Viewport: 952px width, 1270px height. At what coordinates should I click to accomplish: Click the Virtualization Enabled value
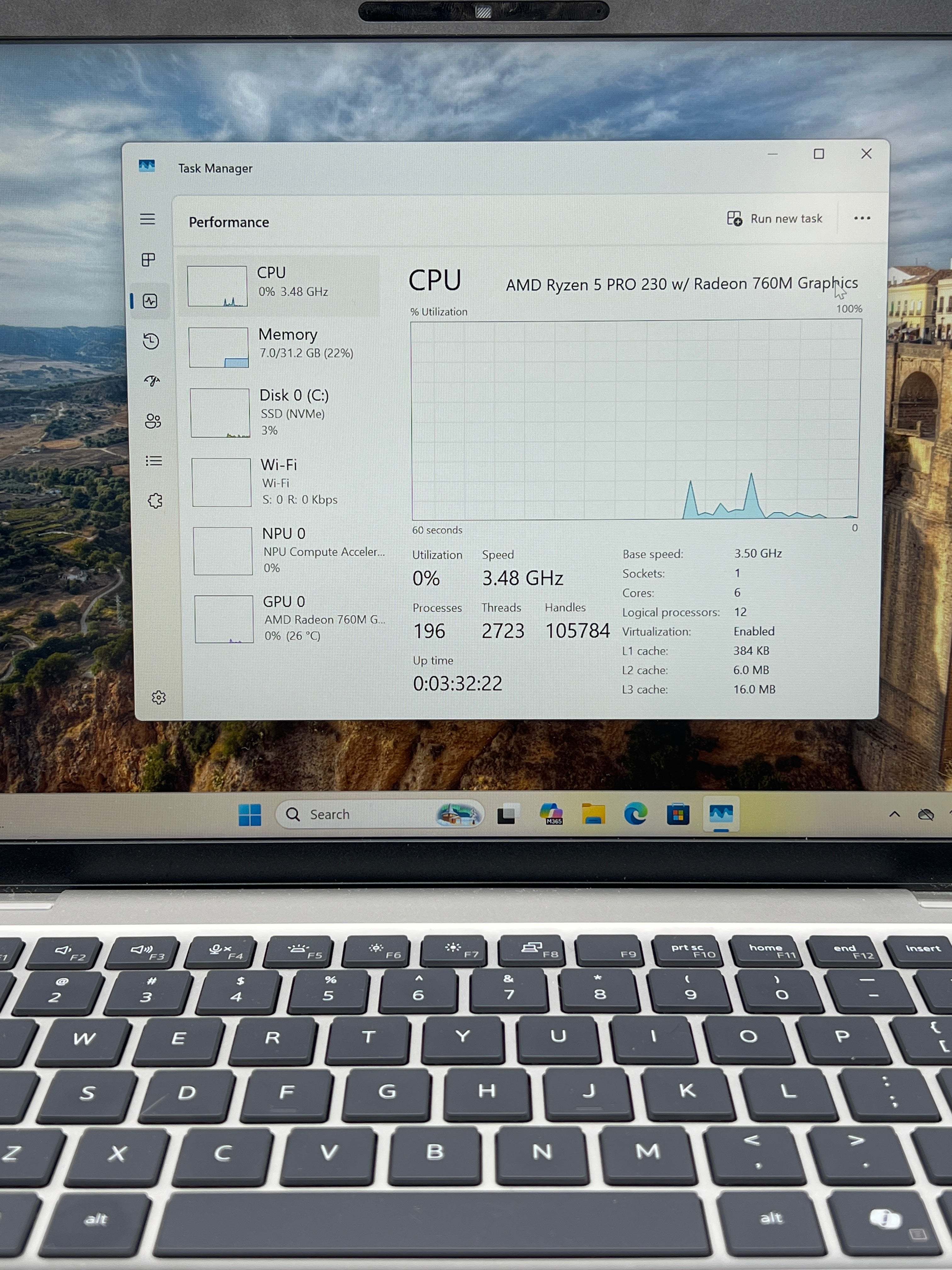pos(754,632)
